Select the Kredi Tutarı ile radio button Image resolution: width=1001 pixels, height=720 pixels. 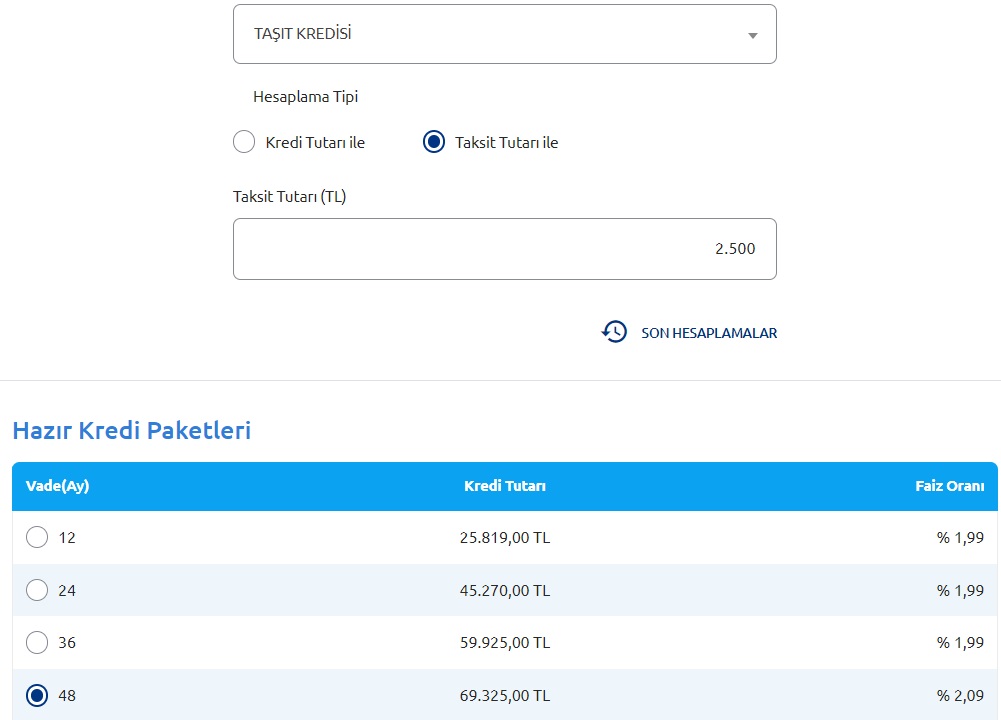(244, 142)
